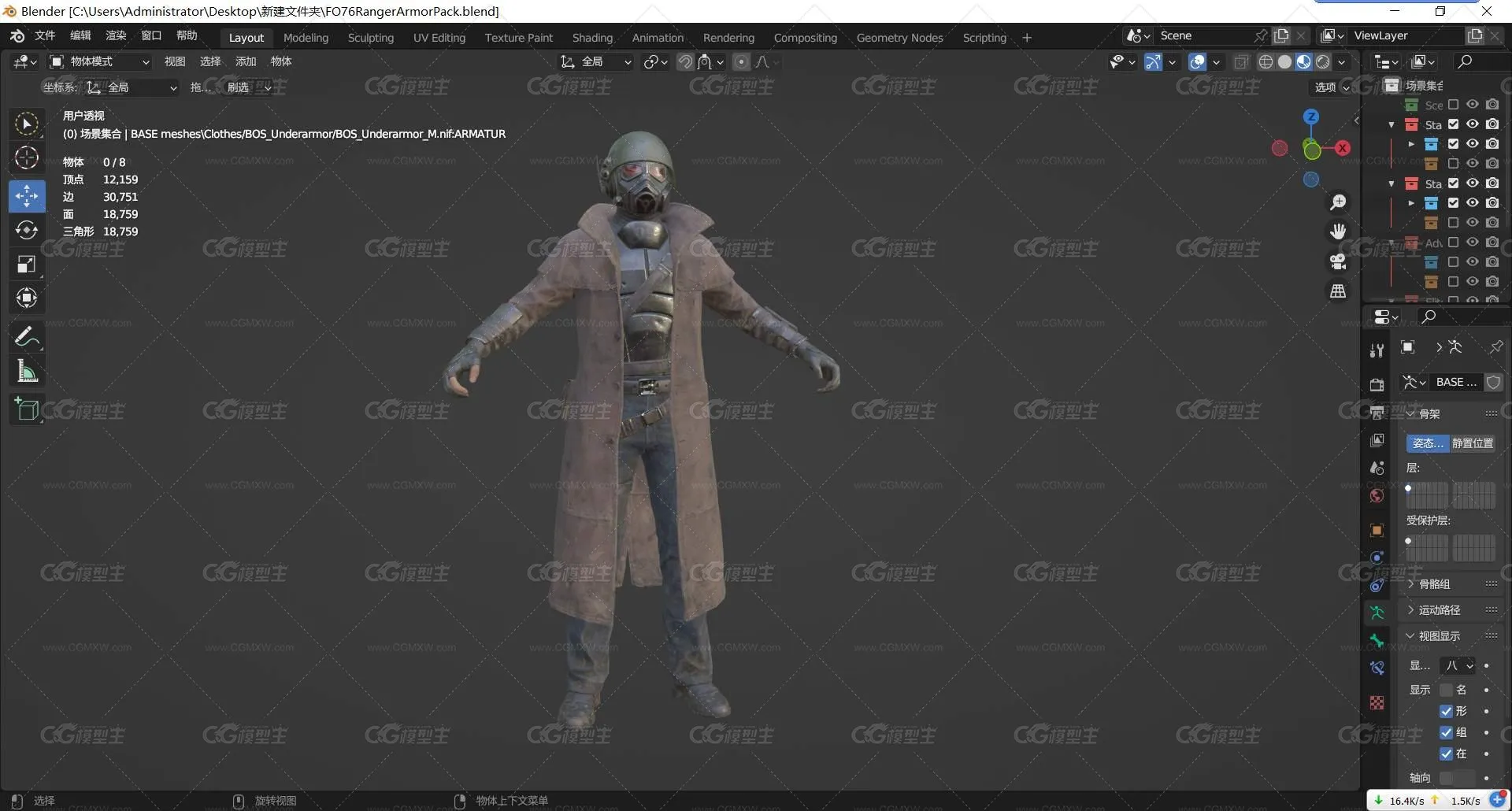Viewport: 1512px width, 811px height.
Task: Uncheck the shapes display checkbox 形
Action: 1446,712
